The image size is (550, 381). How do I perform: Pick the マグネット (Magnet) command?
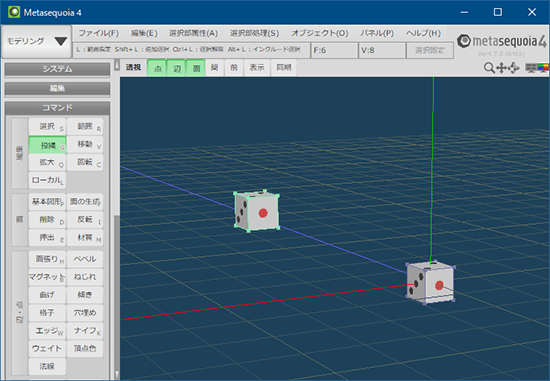click(47, 277)
